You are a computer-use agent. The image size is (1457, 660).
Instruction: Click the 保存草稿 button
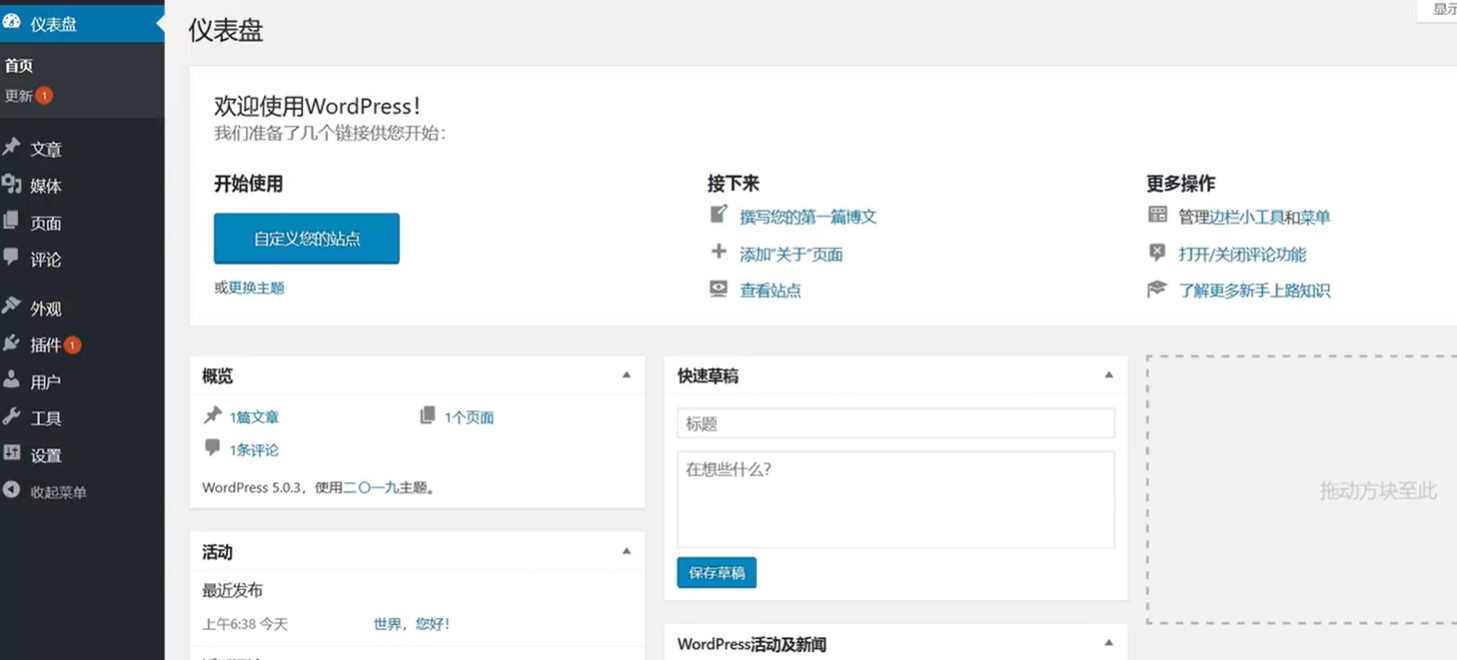(x=717, y=573)
